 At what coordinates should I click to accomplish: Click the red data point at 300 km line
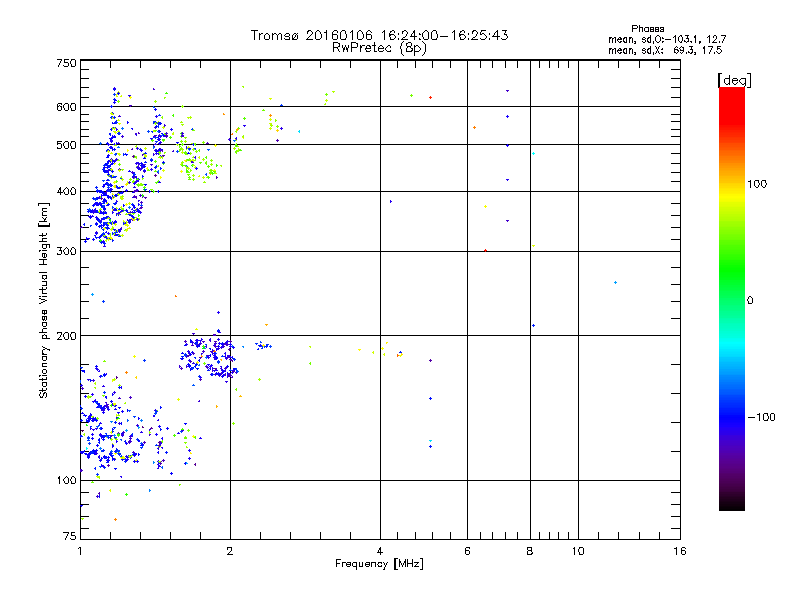pyautogui.click(x=485, y=251)
